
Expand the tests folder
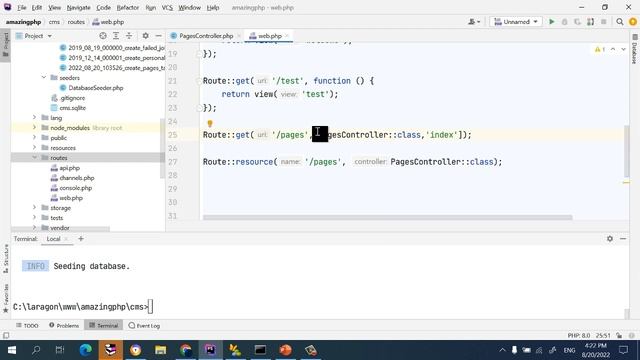(34, 218)
